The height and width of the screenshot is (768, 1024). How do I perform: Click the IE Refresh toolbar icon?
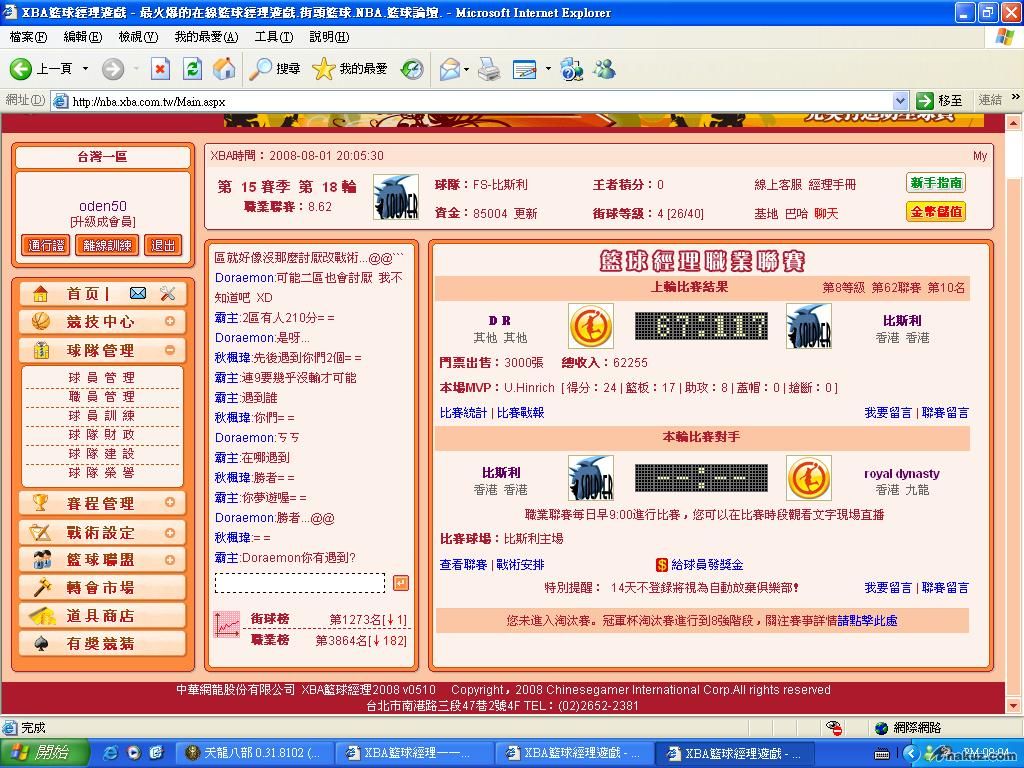point(192,68)
